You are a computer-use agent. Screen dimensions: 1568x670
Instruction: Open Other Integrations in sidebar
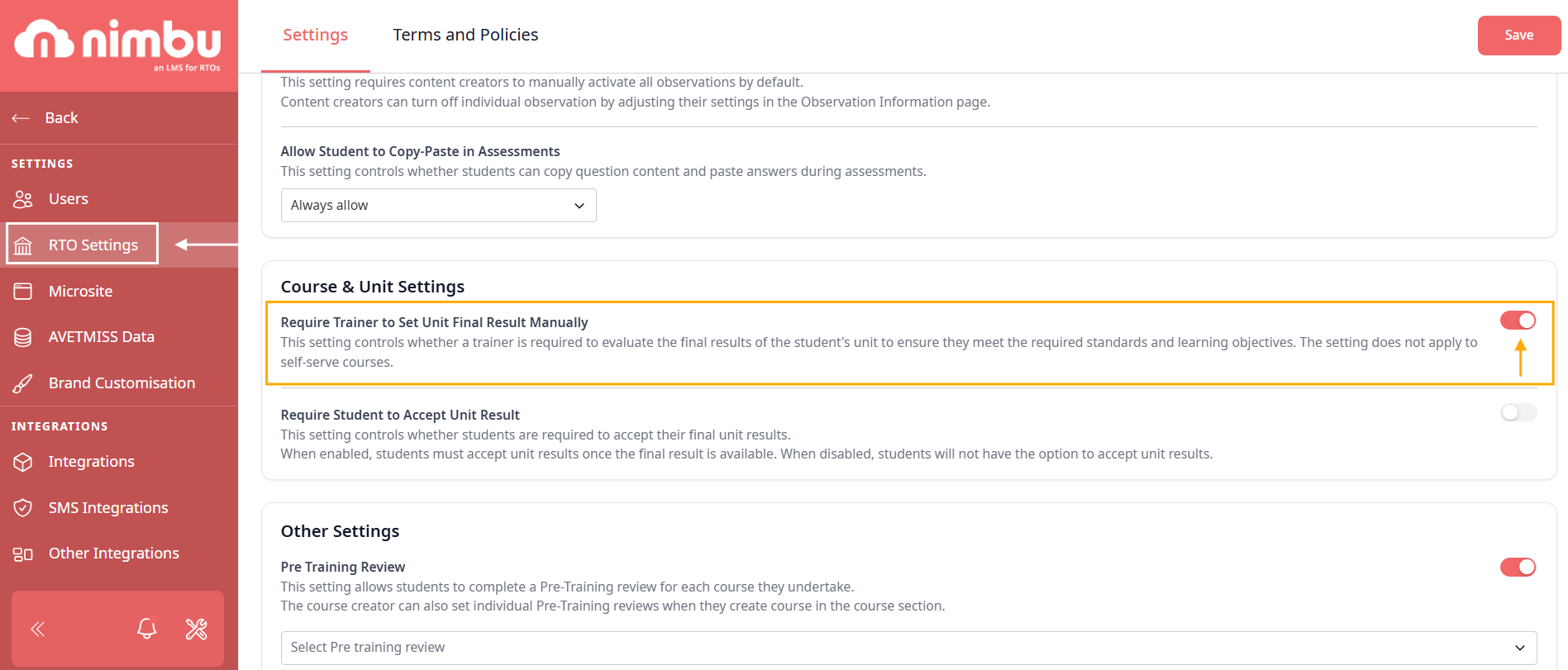[x=113, y=554]
